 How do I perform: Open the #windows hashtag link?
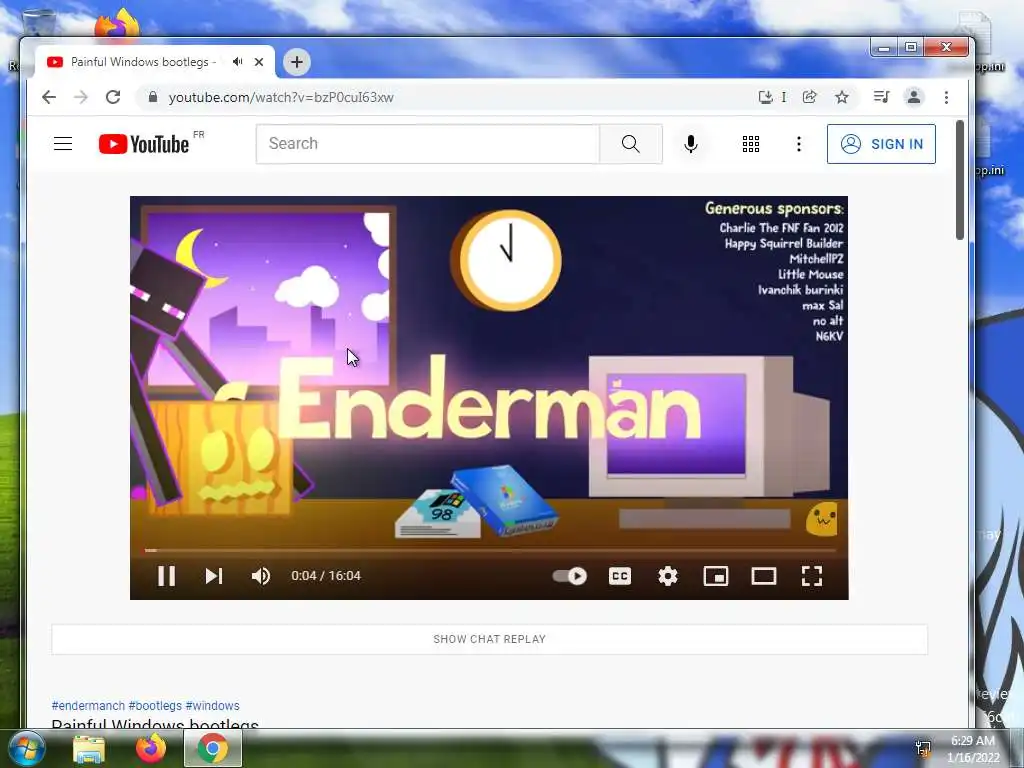(212, 706)
